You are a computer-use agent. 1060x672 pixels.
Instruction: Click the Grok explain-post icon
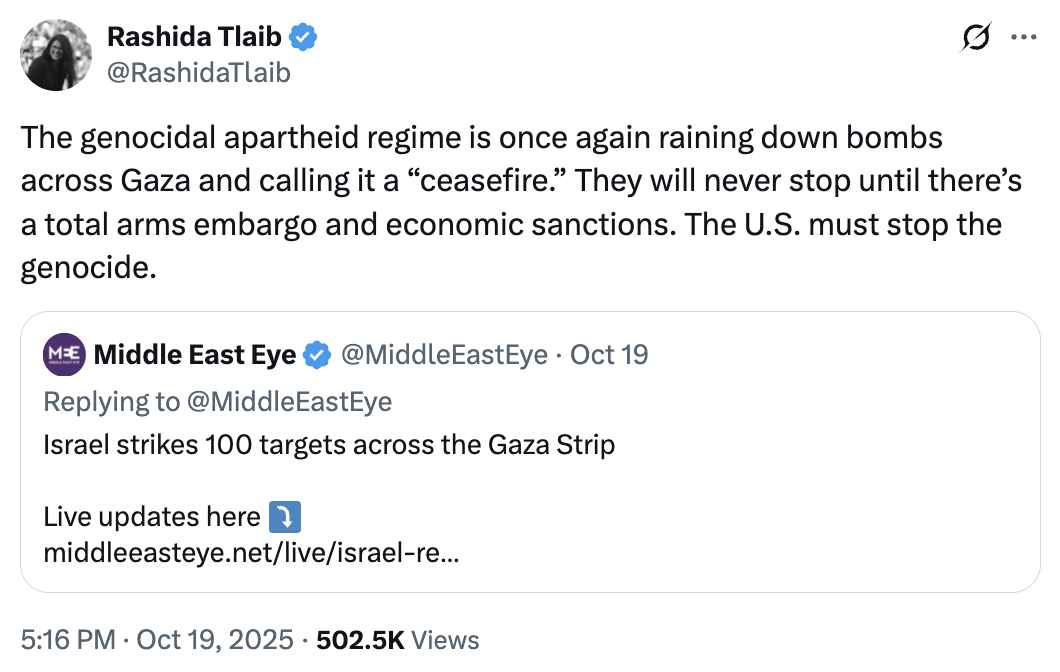pos(975,38)
